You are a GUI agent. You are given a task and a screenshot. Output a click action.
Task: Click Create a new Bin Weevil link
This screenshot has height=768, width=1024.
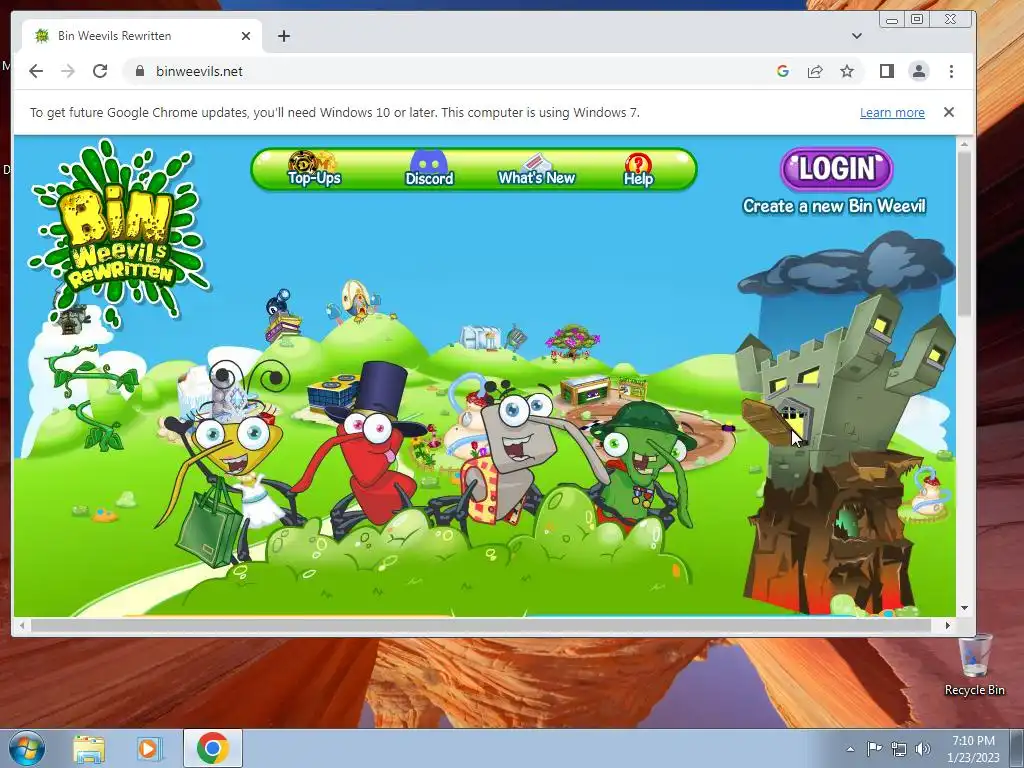[x=834, y=206]
